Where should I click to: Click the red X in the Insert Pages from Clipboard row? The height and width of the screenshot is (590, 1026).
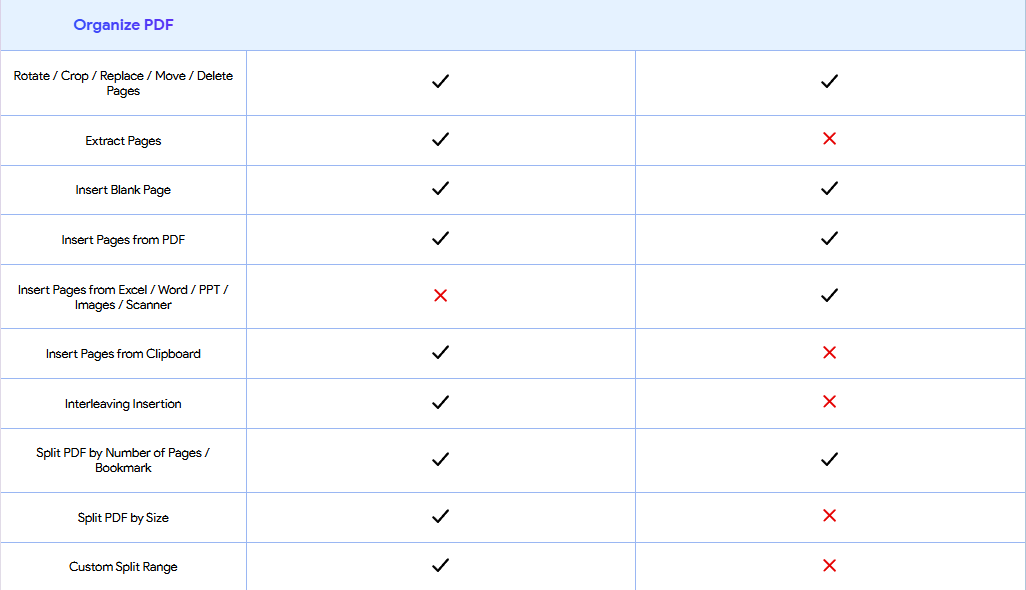point(829,353)
